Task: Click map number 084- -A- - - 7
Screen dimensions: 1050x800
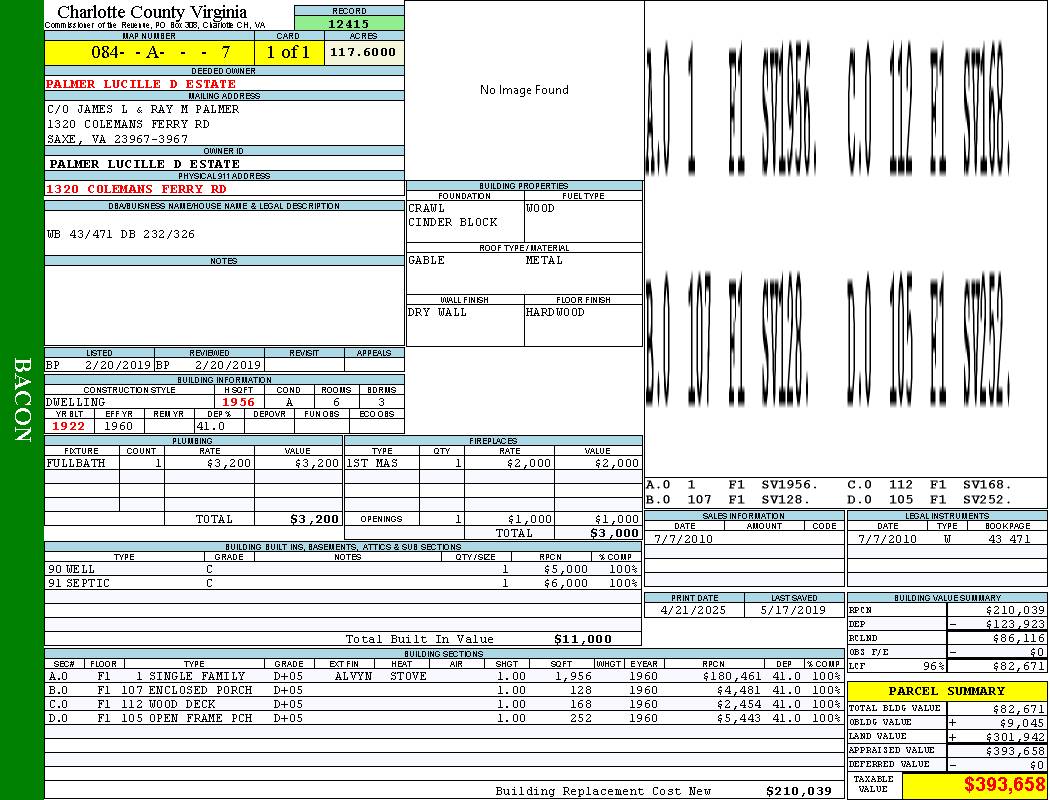Action: (161, 52)
